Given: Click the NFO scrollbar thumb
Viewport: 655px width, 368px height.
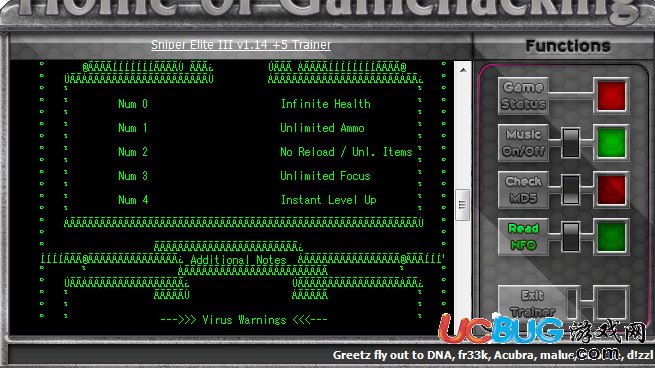Looking at the screenshot, I should [462, 205].
